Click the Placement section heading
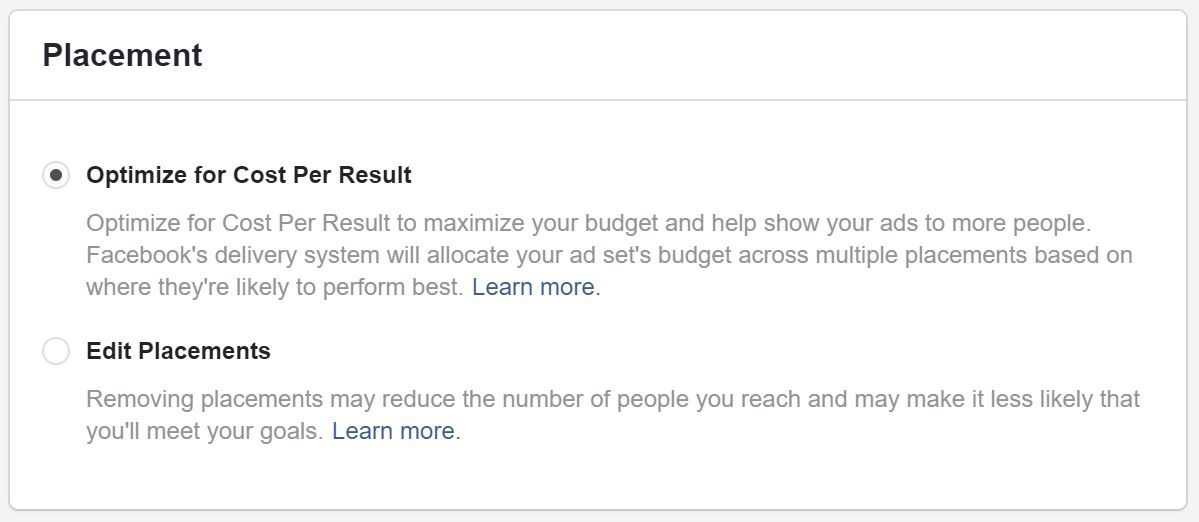This screenshot has height=522, width=1199. (x=122, y=55)
